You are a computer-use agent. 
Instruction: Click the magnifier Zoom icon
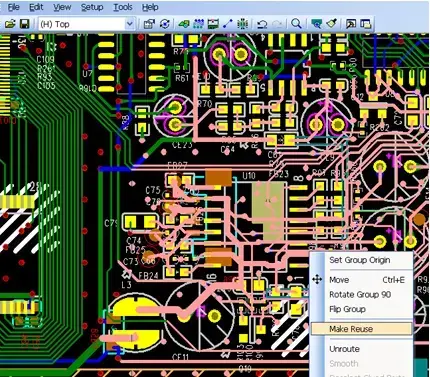(296, 24)
